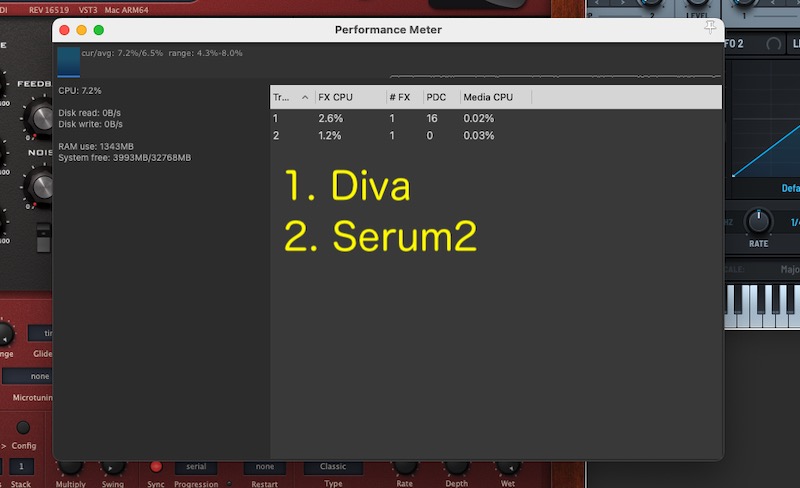Image resolution: width=800 pixels, height=488 pixels.
Task: Click the 1.2% FX CPU value
Action: tap(330, 136)
